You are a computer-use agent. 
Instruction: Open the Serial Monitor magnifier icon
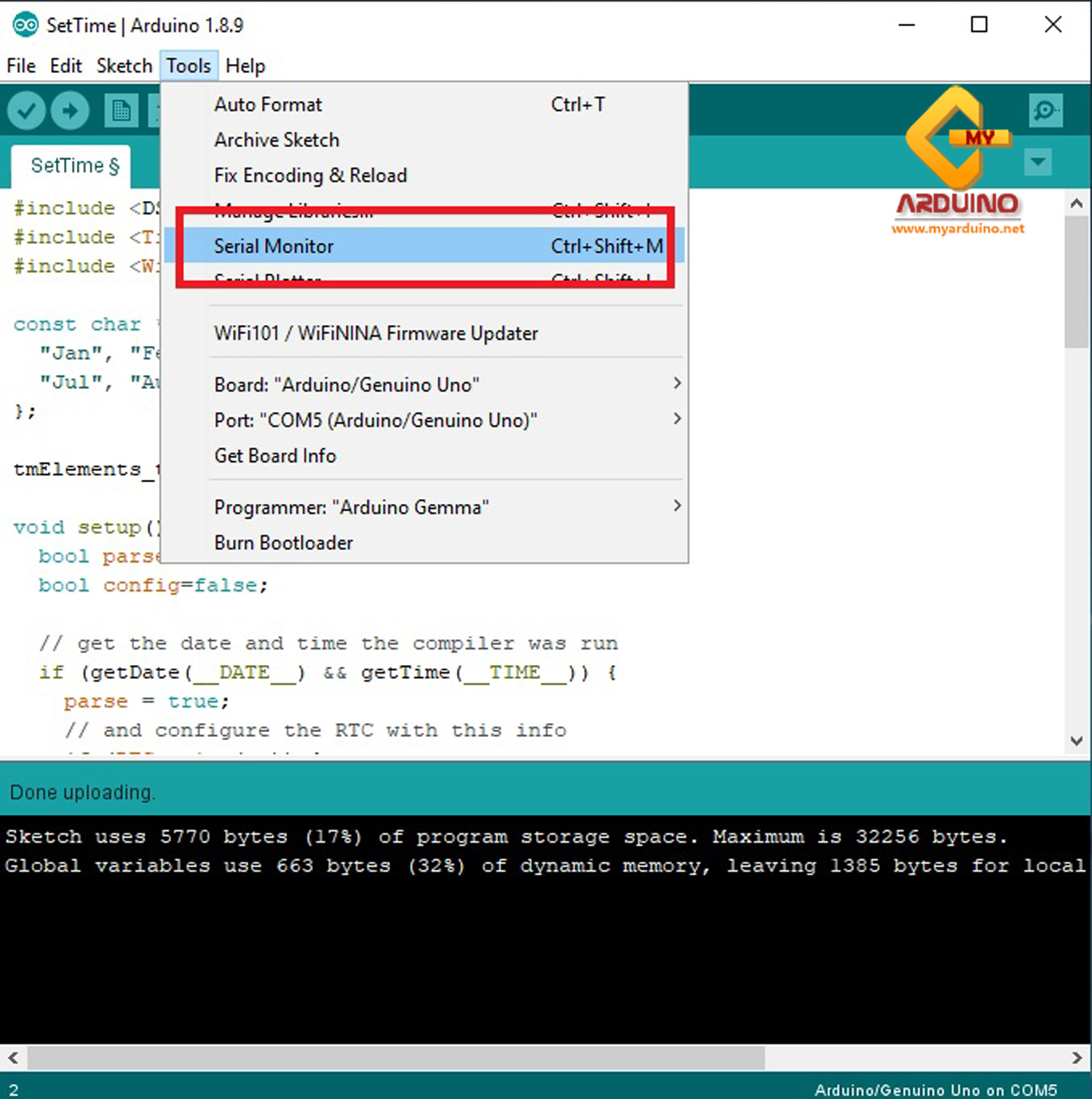point(1046,110)
